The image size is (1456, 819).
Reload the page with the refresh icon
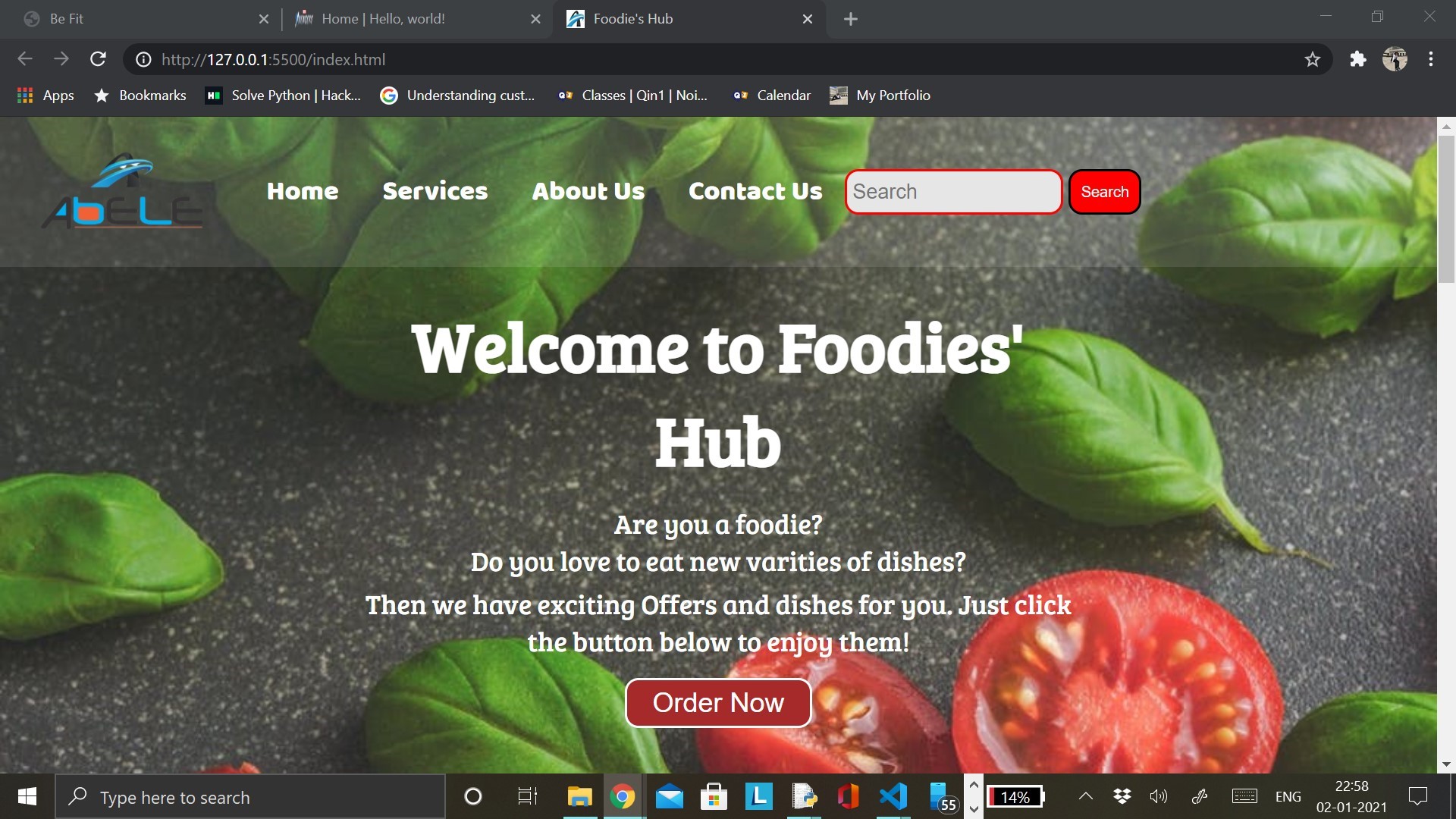click(x=98, y=59)
